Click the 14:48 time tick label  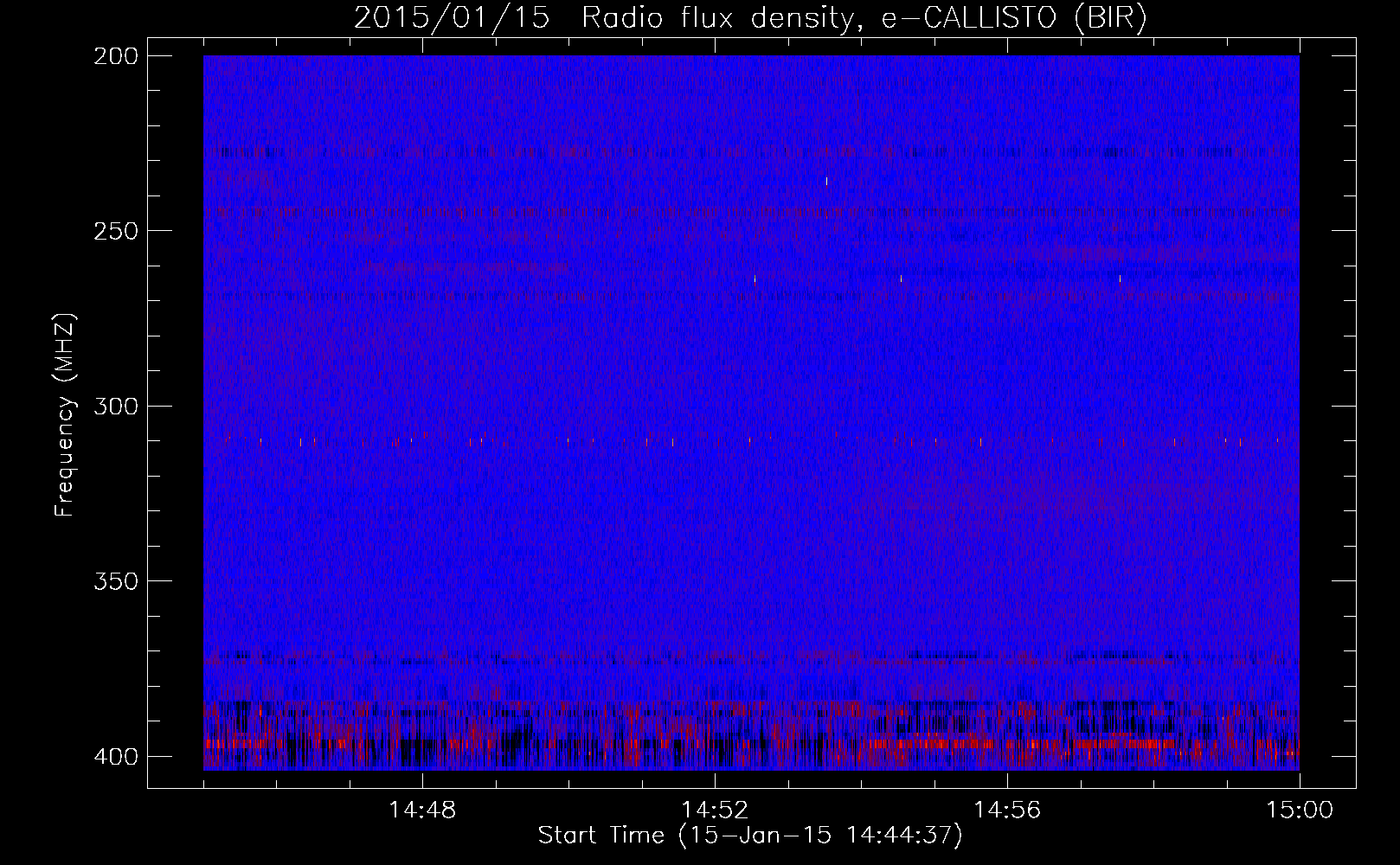pos(422,811)
